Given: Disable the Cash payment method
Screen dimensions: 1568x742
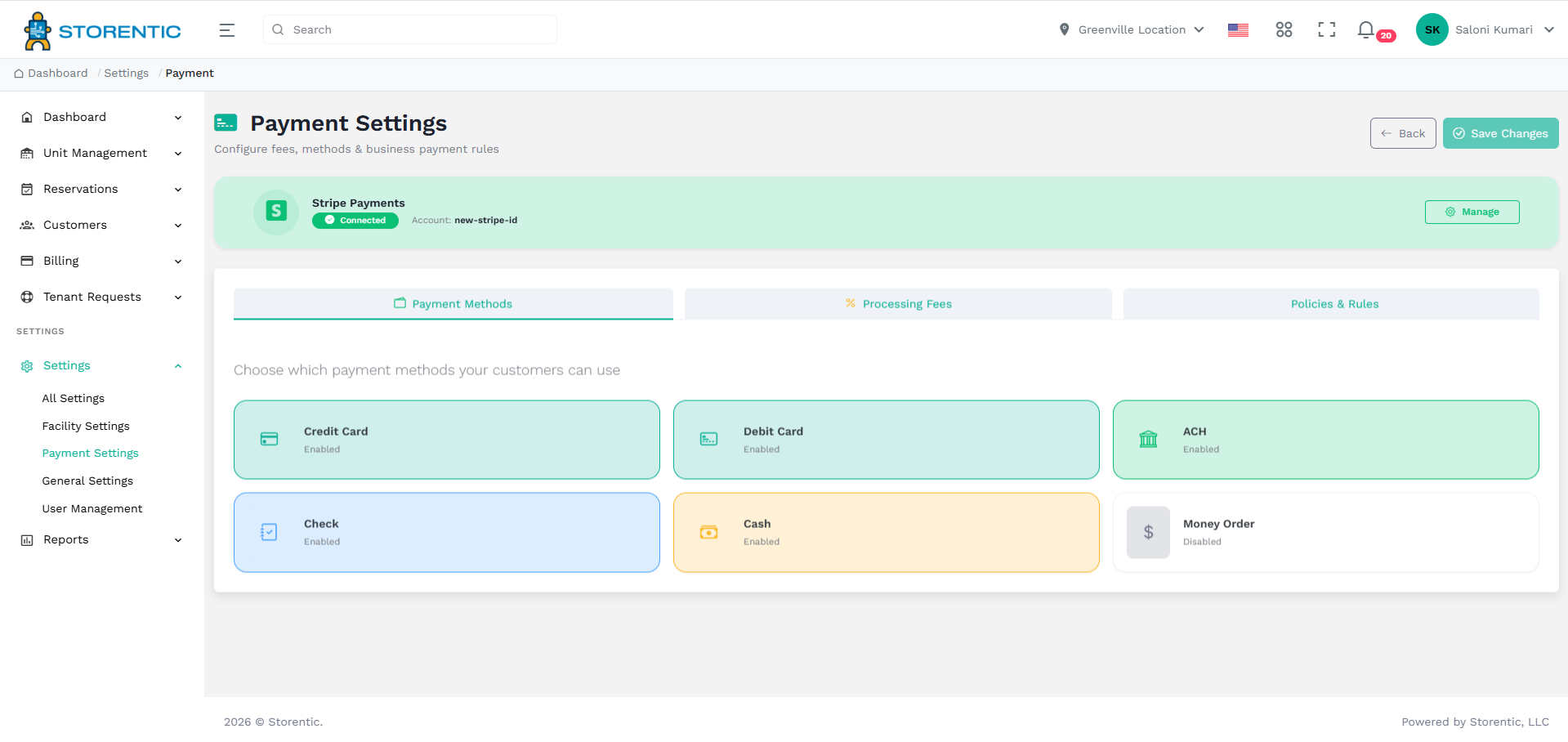Looking at the screenshot, I should (886, 532).
